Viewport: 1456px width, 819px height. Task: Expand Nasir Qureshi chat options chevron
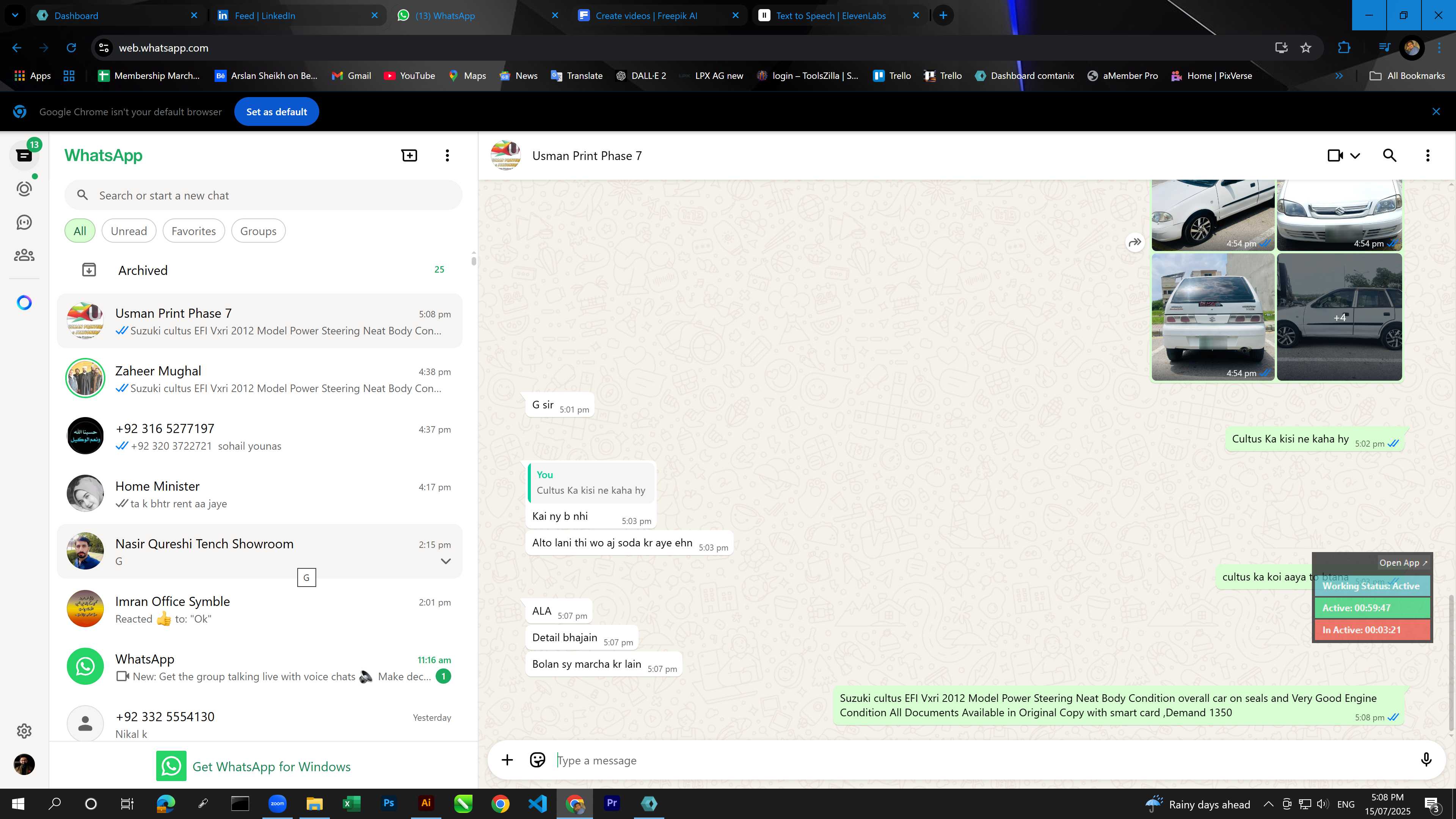pyautogui.click(x=446, y=561)
